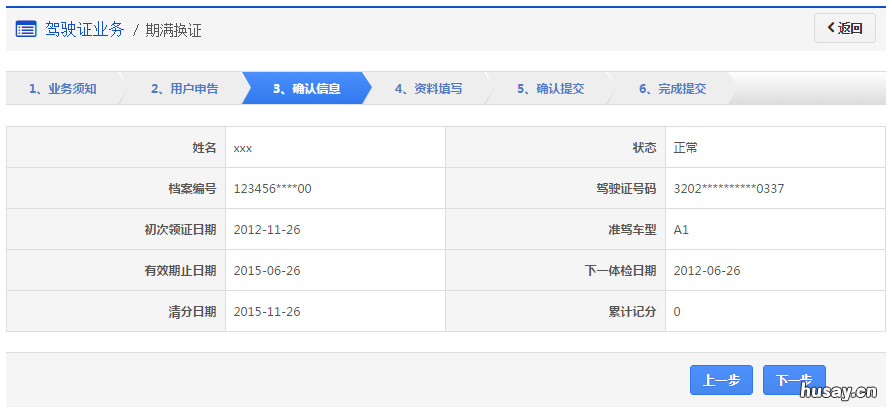Go to step 2 用户申告
The image size is (892, 408).
pyautogui.click(x=184, y=89)
